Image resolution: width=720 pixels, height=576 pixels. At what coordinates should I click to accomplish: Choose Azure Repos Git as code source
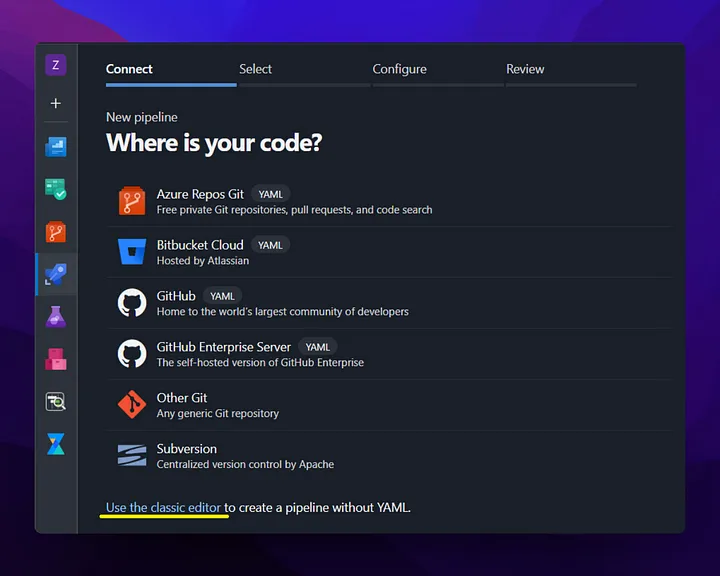point(389,201)
